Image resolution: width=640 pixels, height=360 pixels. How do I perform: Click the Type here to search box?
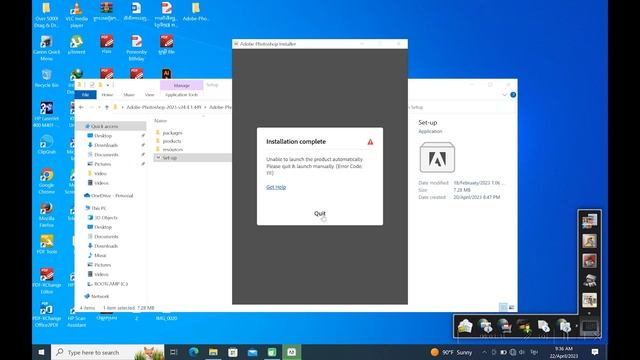[107, 352]
